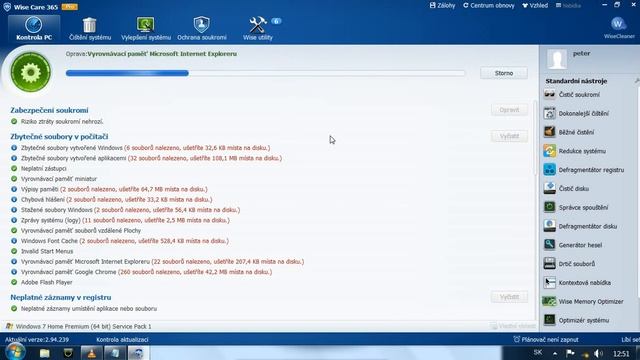The image size is (640, 360).
Task: Select the Výpisy paměti row
Action: click(x=109, y=189)
